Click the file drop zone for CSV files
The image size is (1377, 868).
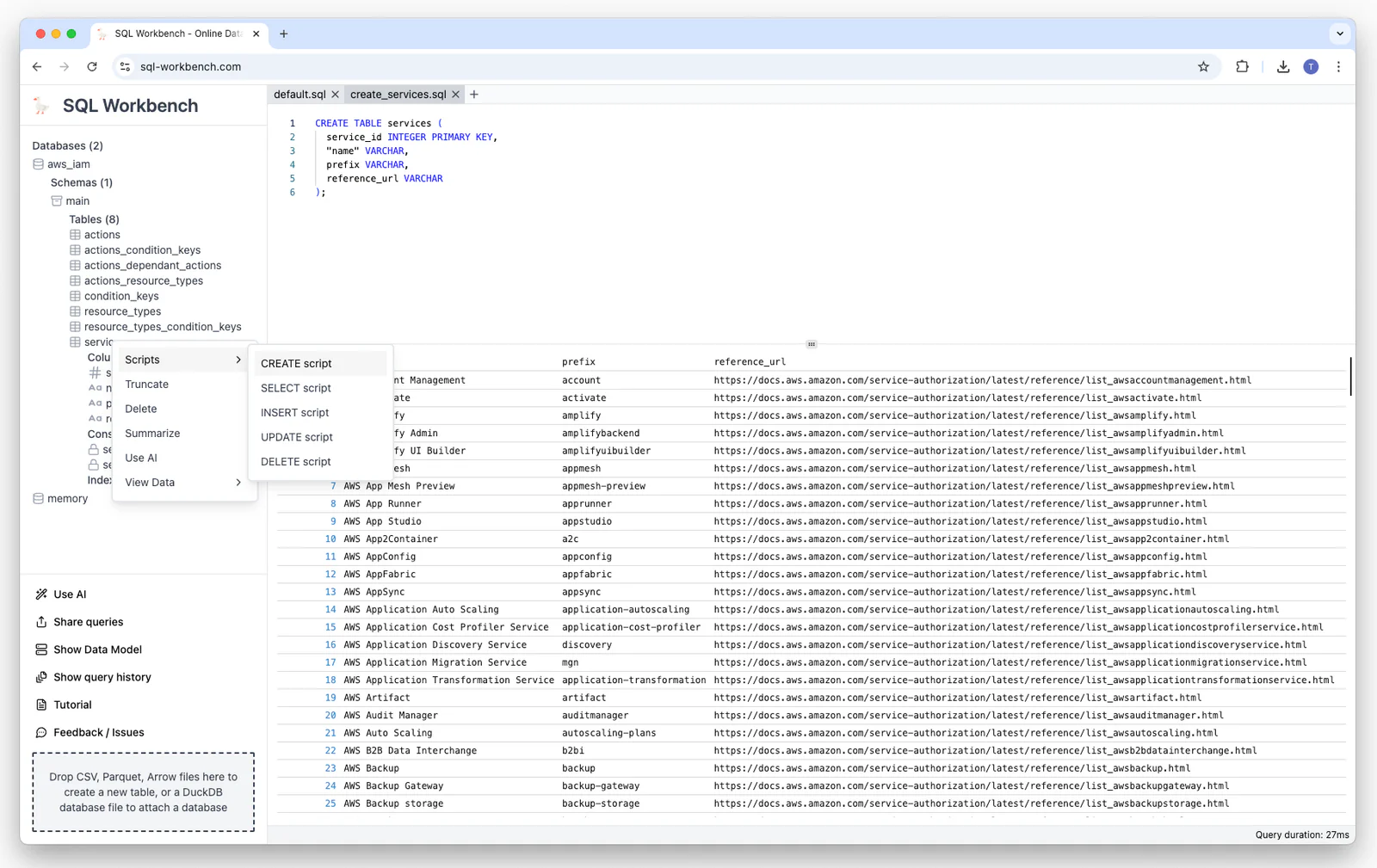144,792
